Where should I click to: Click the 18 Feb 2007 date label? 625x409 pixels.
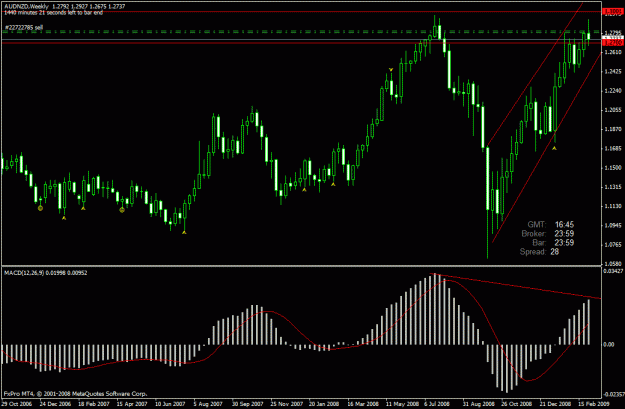click(x=94, y=404)
